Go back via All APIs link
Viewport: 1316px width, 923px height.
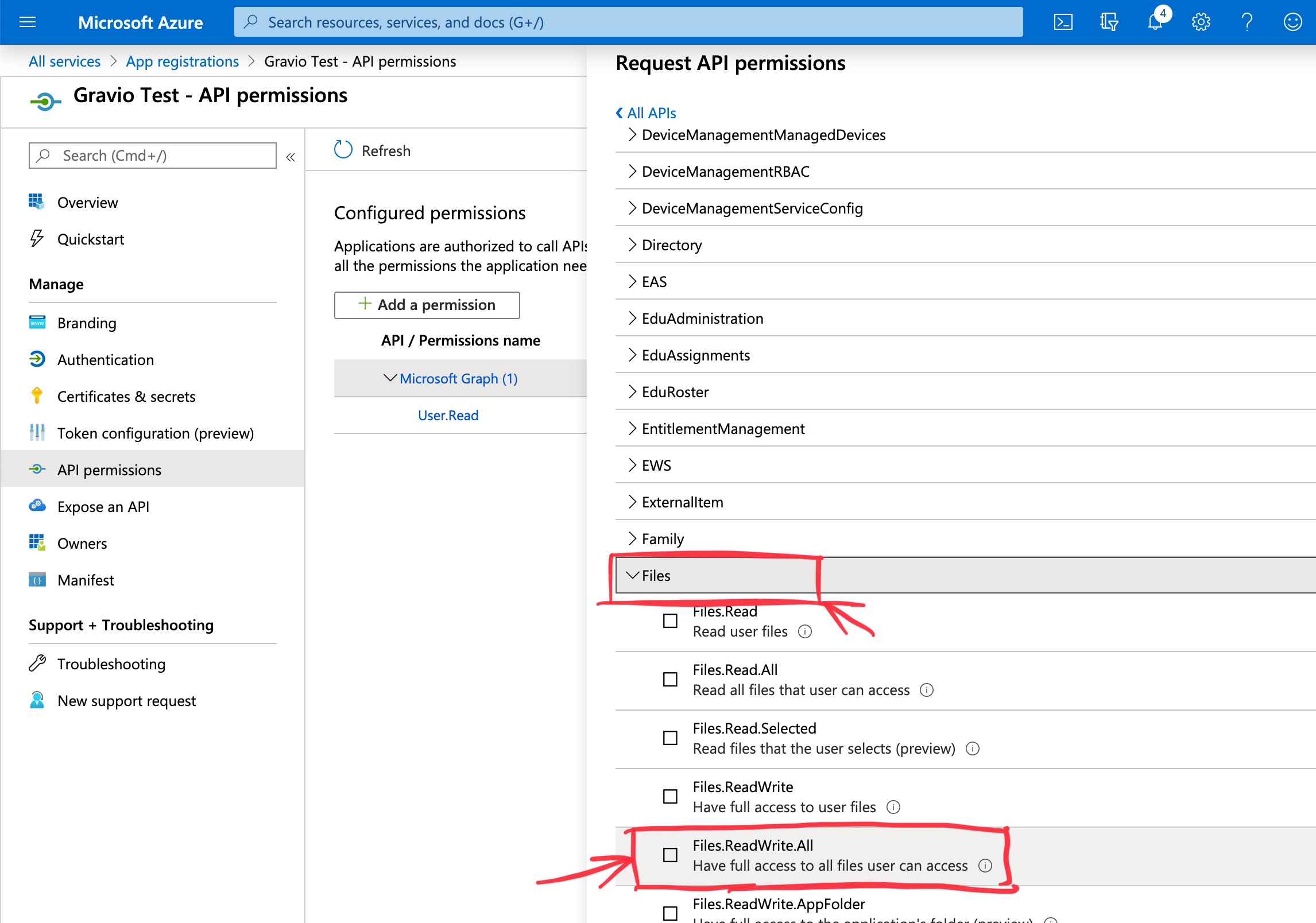click(645, 113)
